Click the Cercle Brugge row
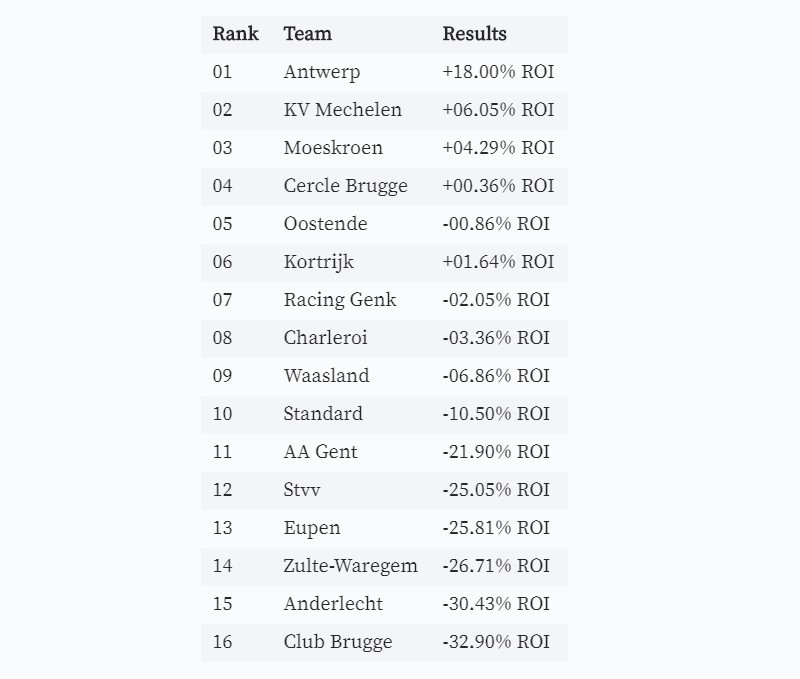 click(384, 186)
